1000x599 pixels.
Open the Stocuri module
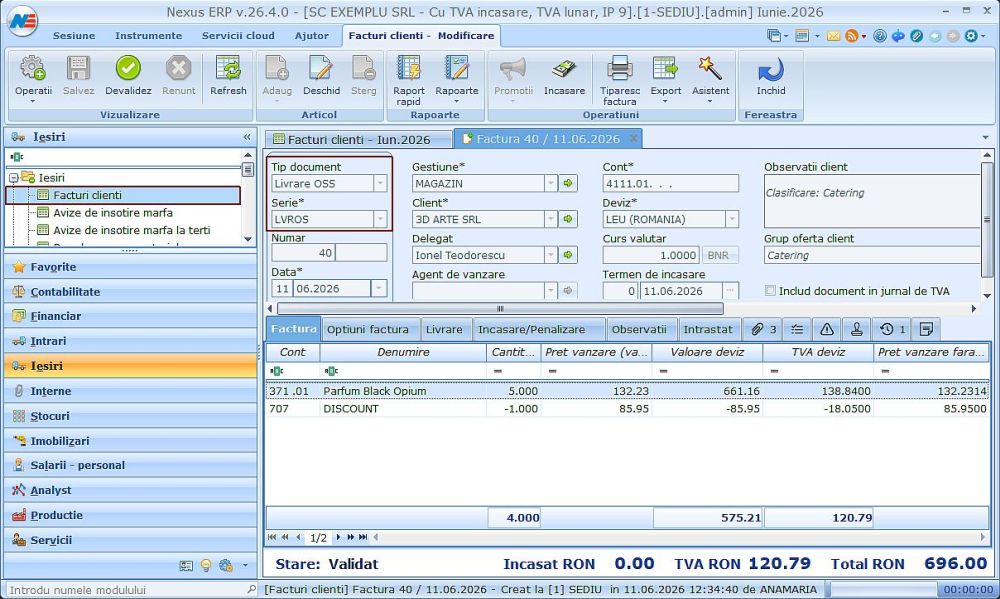(131, 416)
